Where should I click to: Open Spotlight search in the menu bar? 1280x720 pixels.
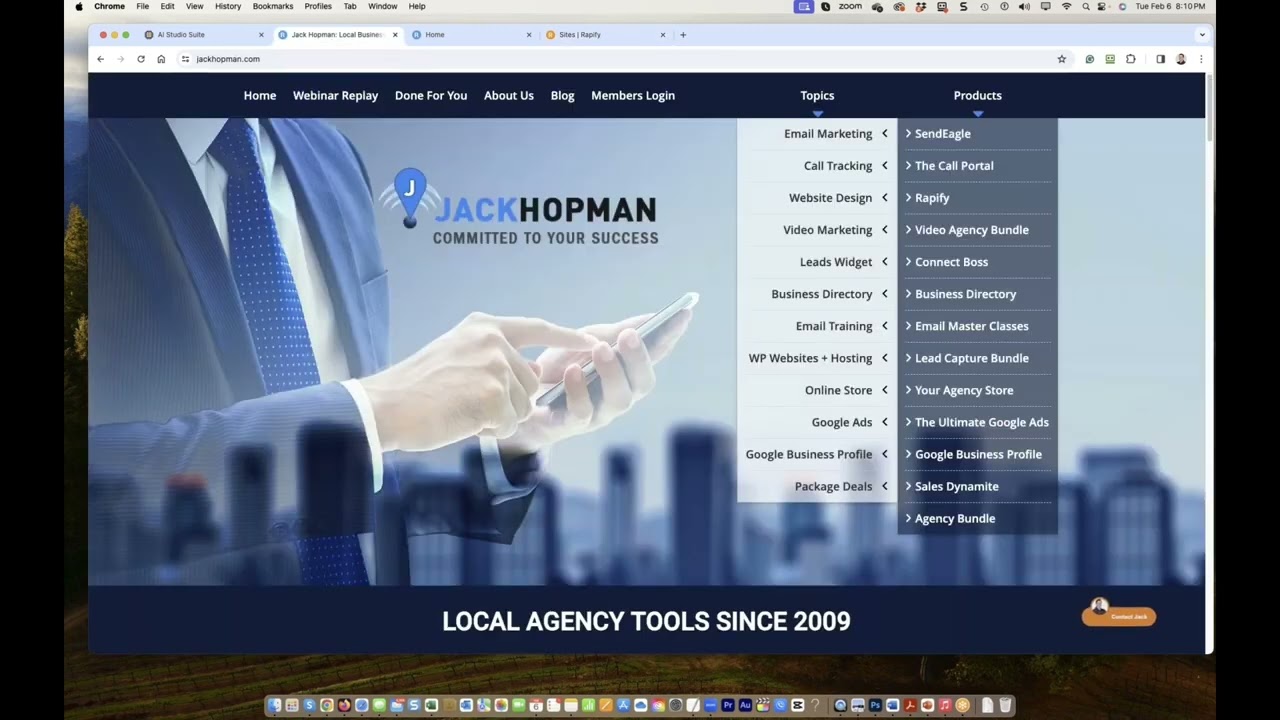tap(1085, 6)
